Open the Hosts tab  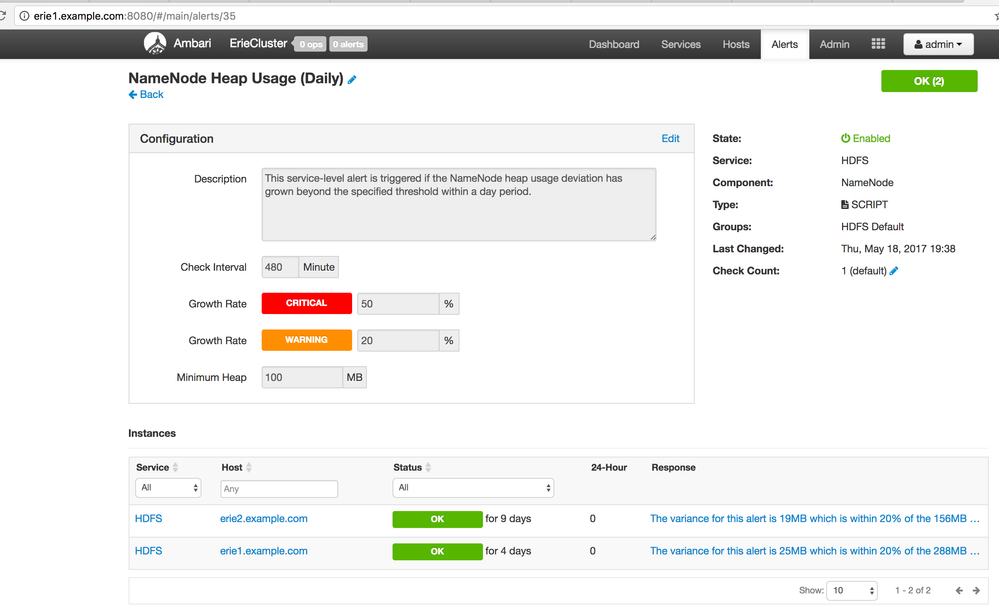pos(736,44)
